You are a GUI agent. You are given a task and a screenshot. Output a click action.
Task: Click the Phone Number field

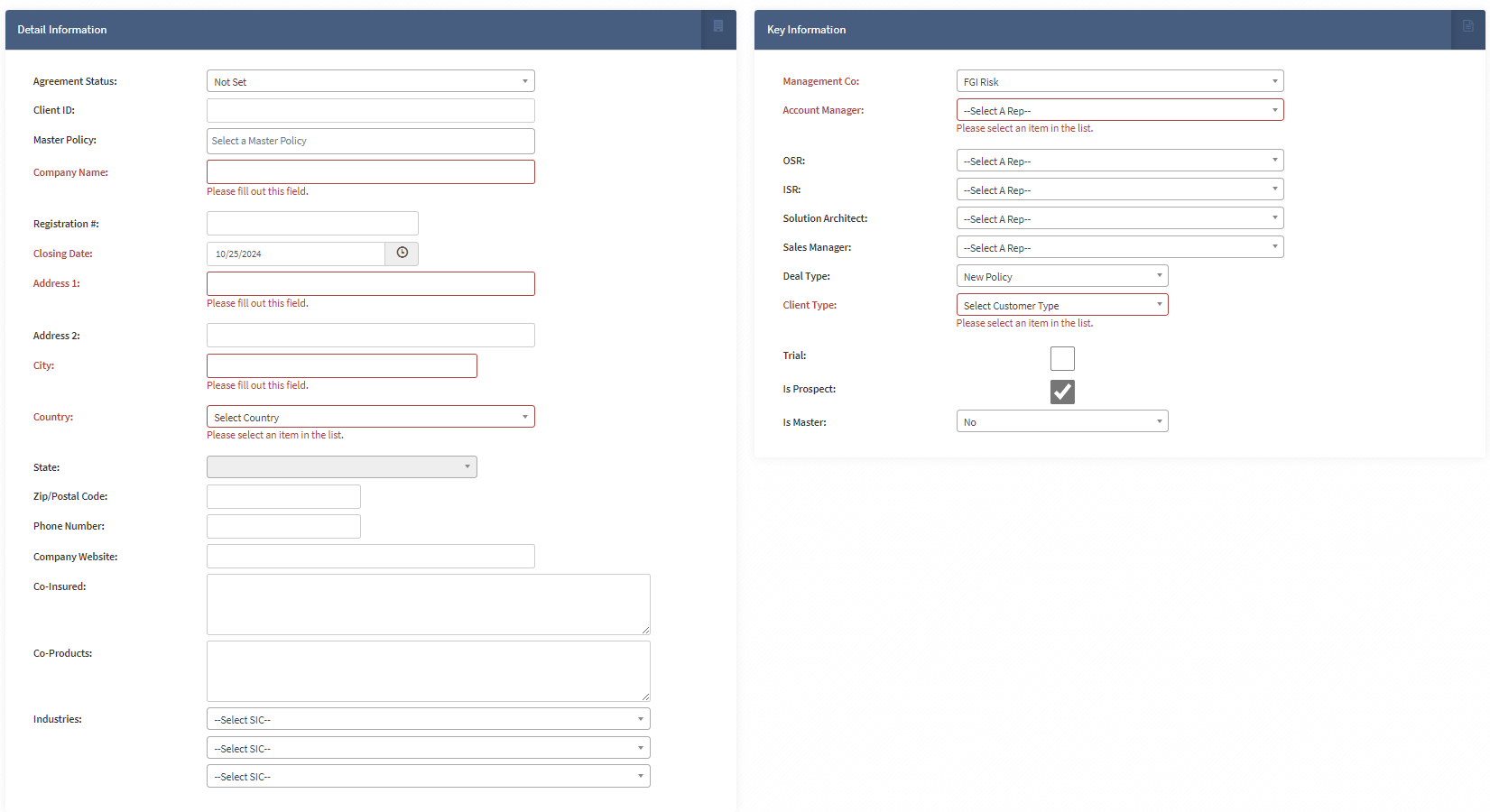pyautogui.click(x=283, y=526)
